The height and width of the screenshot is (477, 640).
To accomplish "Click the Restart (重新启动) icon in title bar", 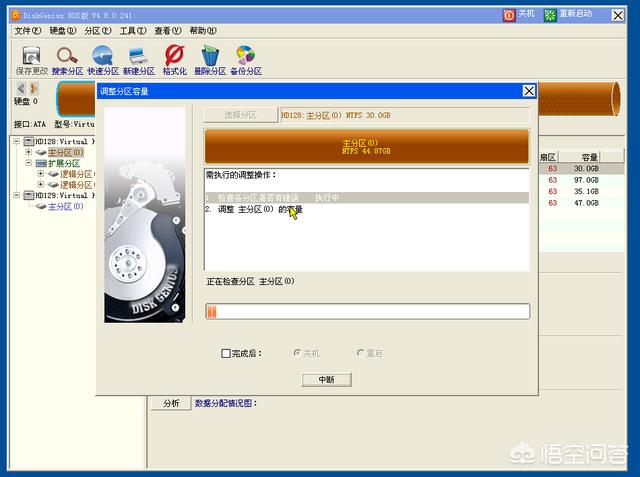I will (550, 16).
